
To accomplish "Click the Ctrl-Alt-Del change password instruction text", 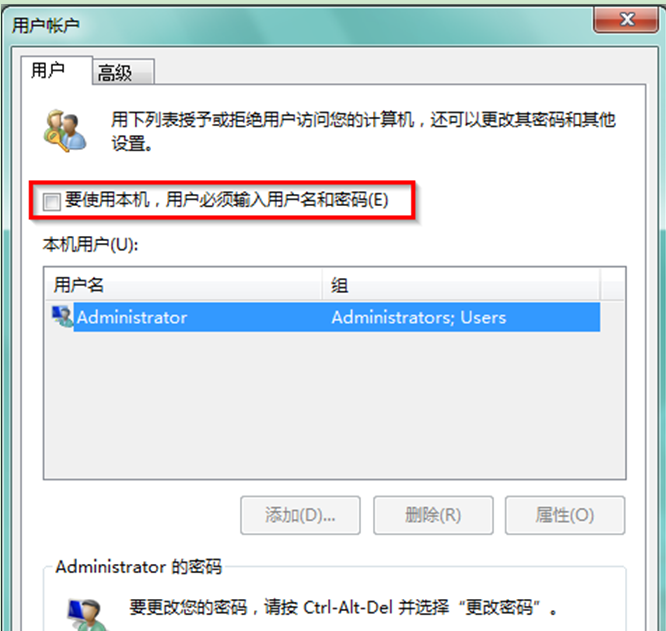I will (x=342, y=607).
